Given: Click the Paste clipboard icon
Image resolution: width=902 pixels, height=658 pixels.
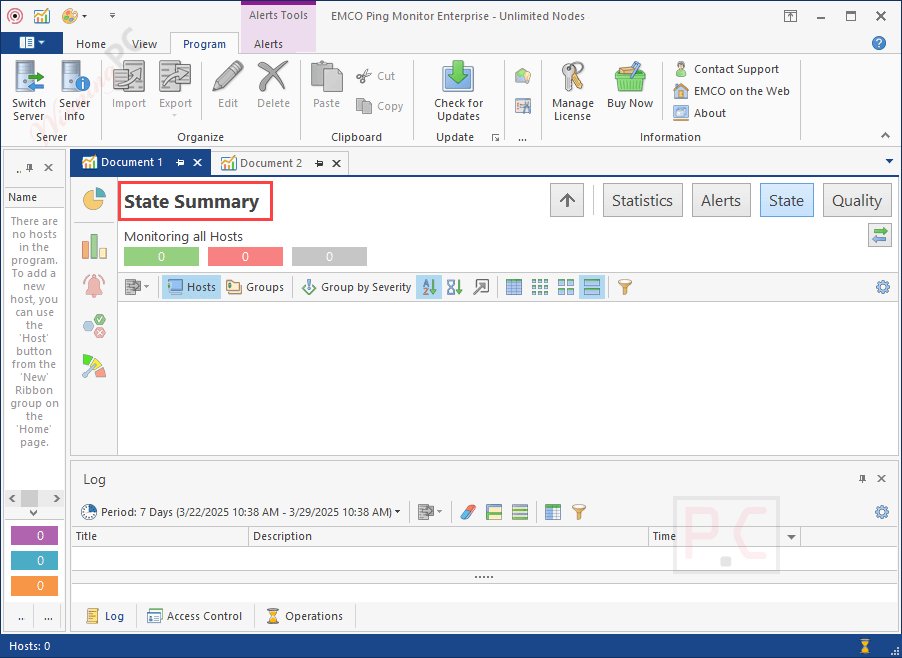Looking at the screenshot, I should (326, 76).
